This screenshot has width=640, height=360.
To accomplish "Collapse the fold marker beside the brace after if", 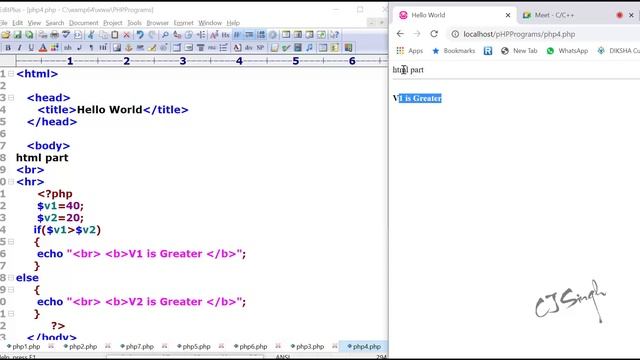I will click(11, 242).
